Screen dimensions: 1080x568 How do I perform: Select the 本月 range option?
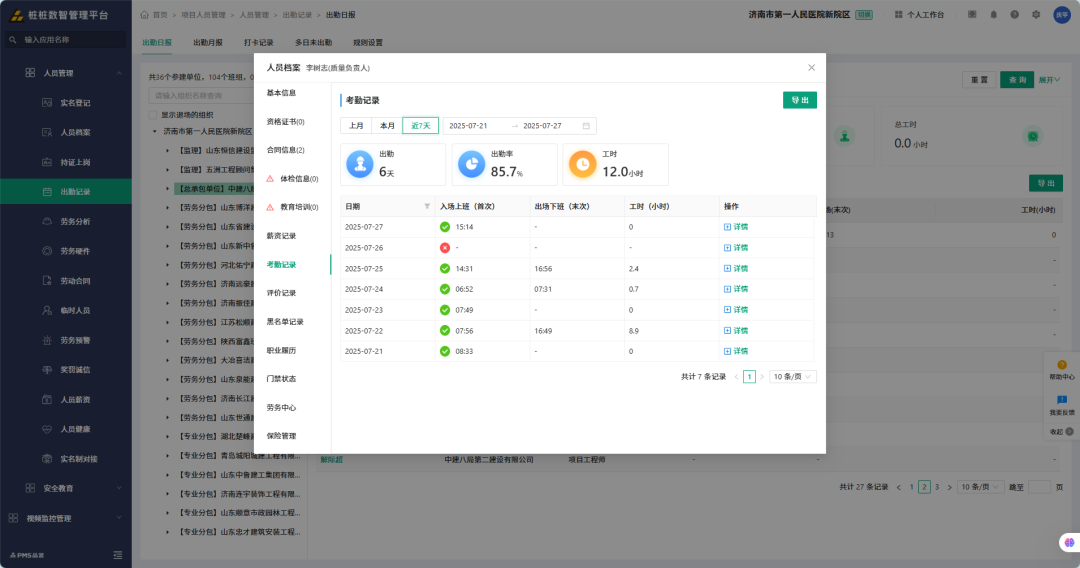coord(388,126)
